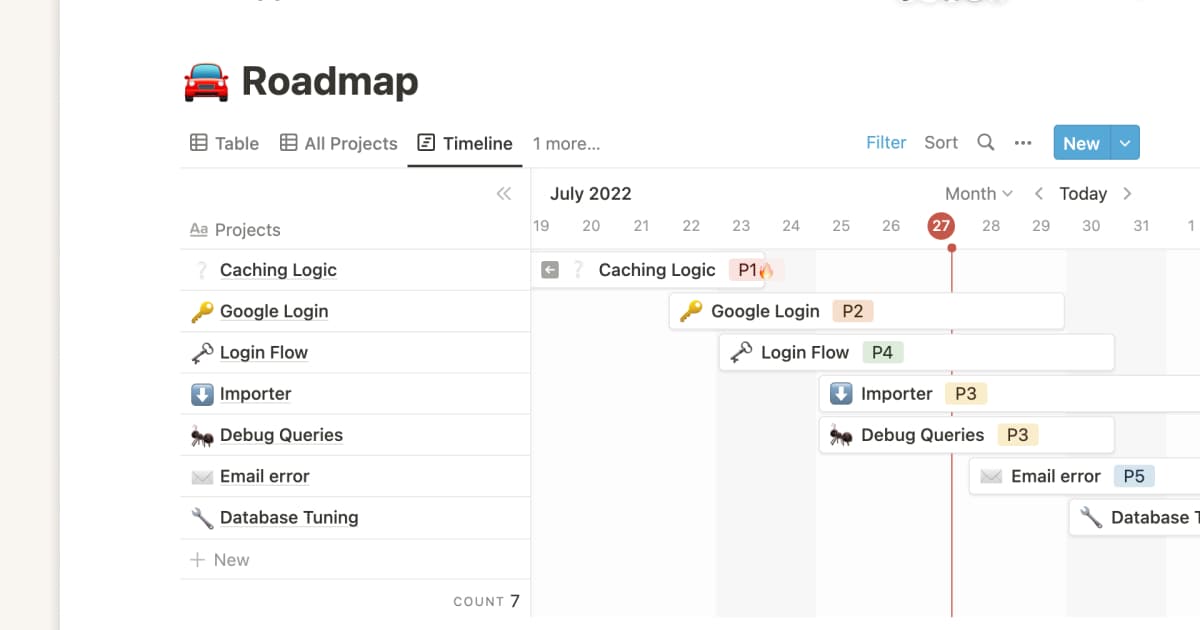Image resolution: width=1200 pixels, height=630 pixels.
Task: Open the All Projects view
Action: click(338, 143)
